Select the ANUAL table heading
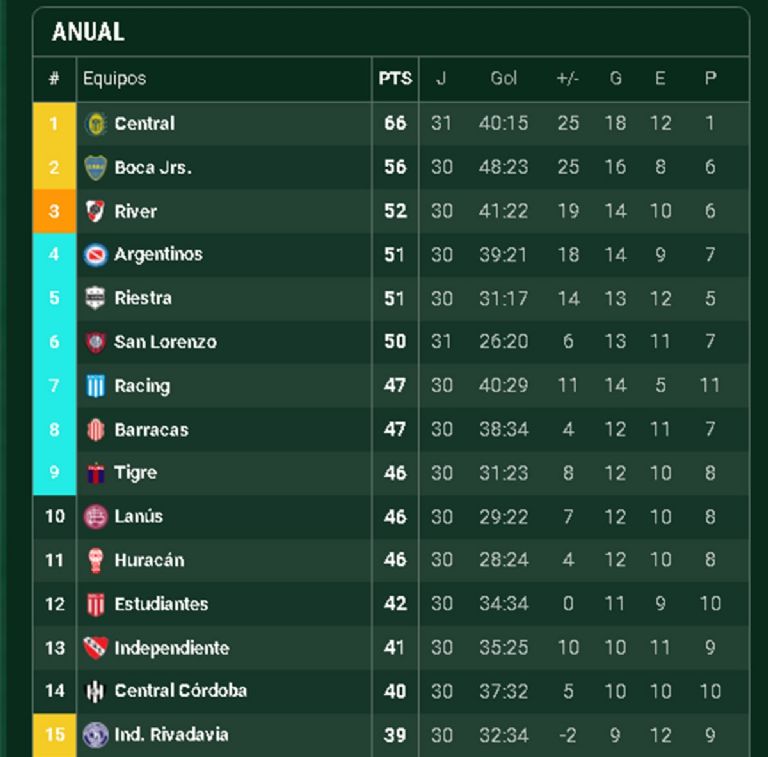 [88, 32]
